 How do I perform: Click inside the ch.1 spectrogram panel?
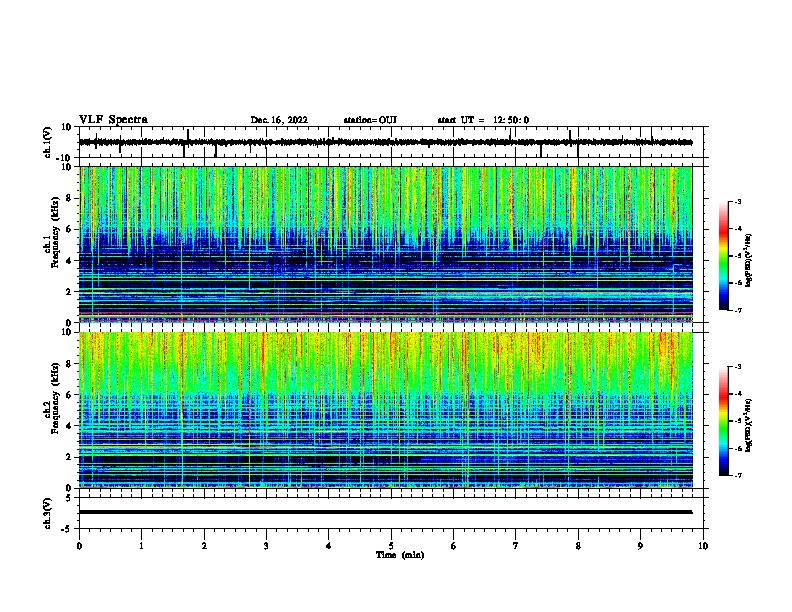point(385,244)
